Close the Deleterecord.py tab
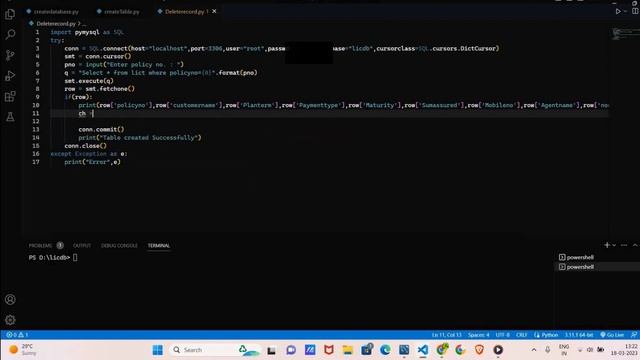The image size is (640, 360). pos(214,11)
